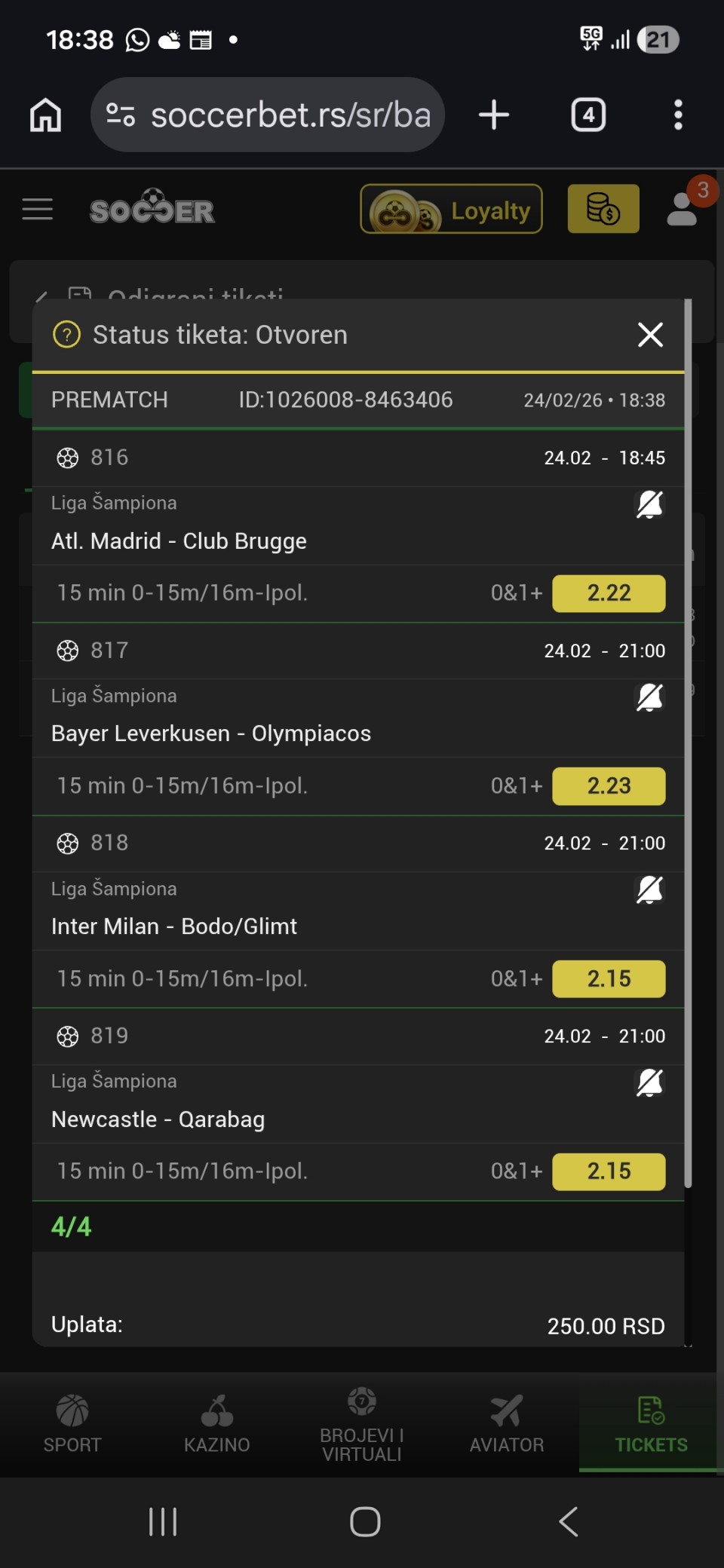Switch to the KAZINO tab
This screenshot has width=724, height=1568.
(217, 1423)
